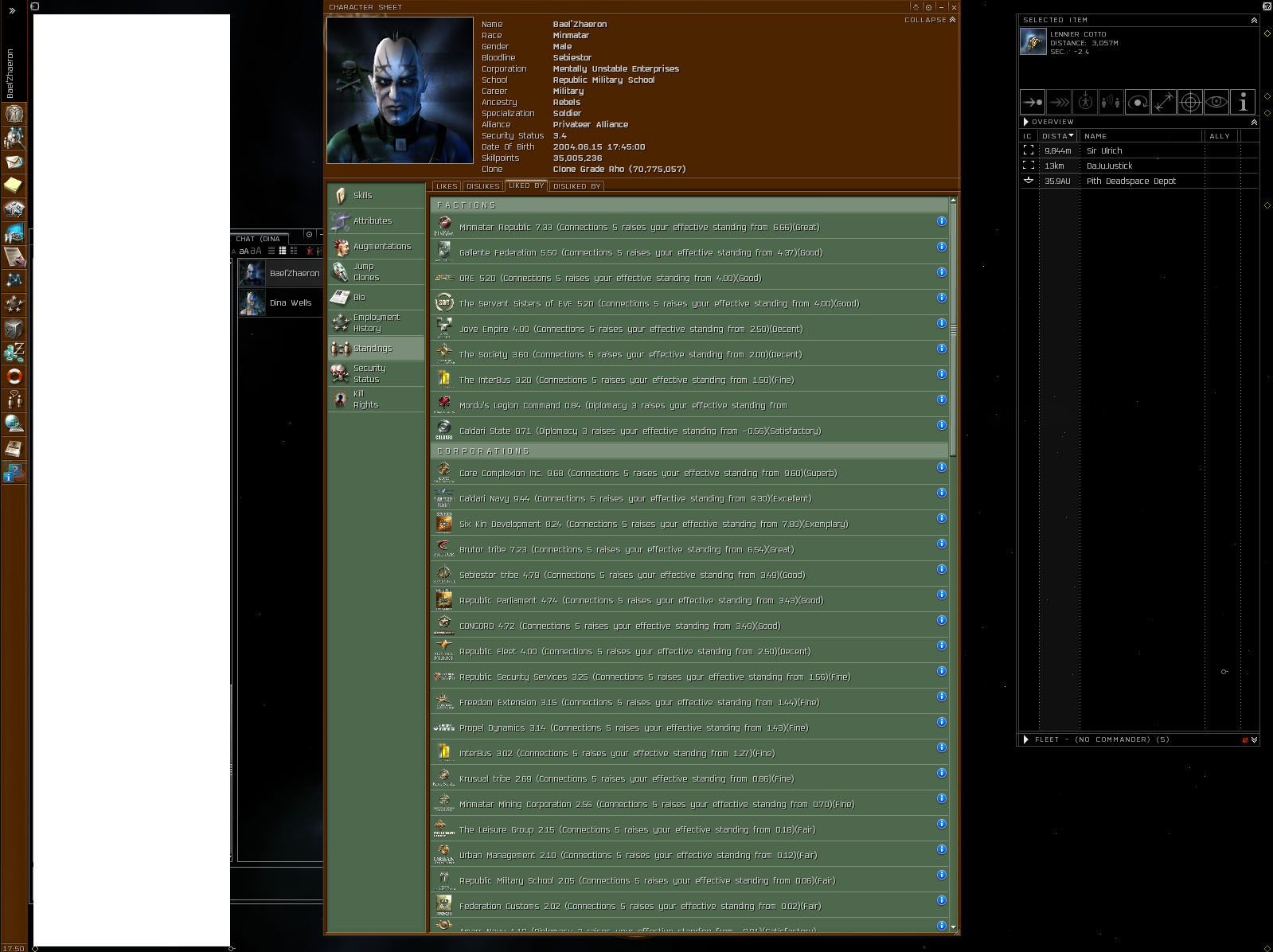This screenshot has height=952, width=1273.
Task: Show info for CONCORD standing
Action: coord(941,620)
